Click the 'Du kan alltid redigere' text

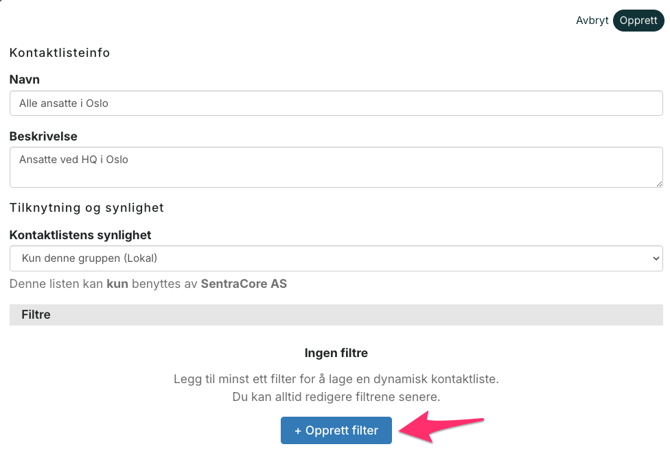336,397
